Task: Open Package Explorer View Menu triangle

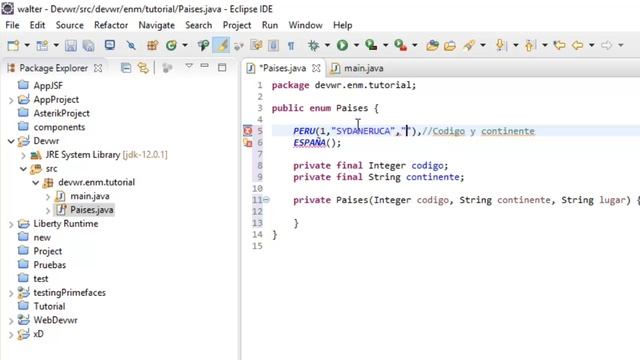Action: click(x=189, y=66)
